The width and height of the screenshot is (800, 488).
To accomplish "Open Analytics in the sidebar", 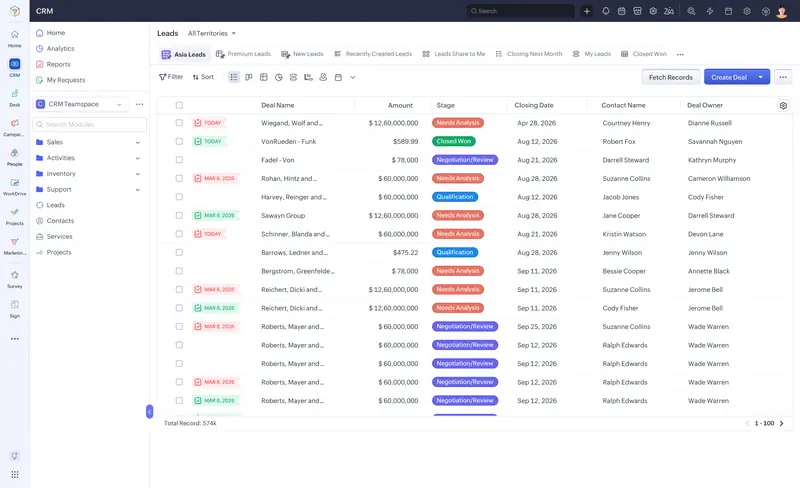I will [x=61, y=48].
